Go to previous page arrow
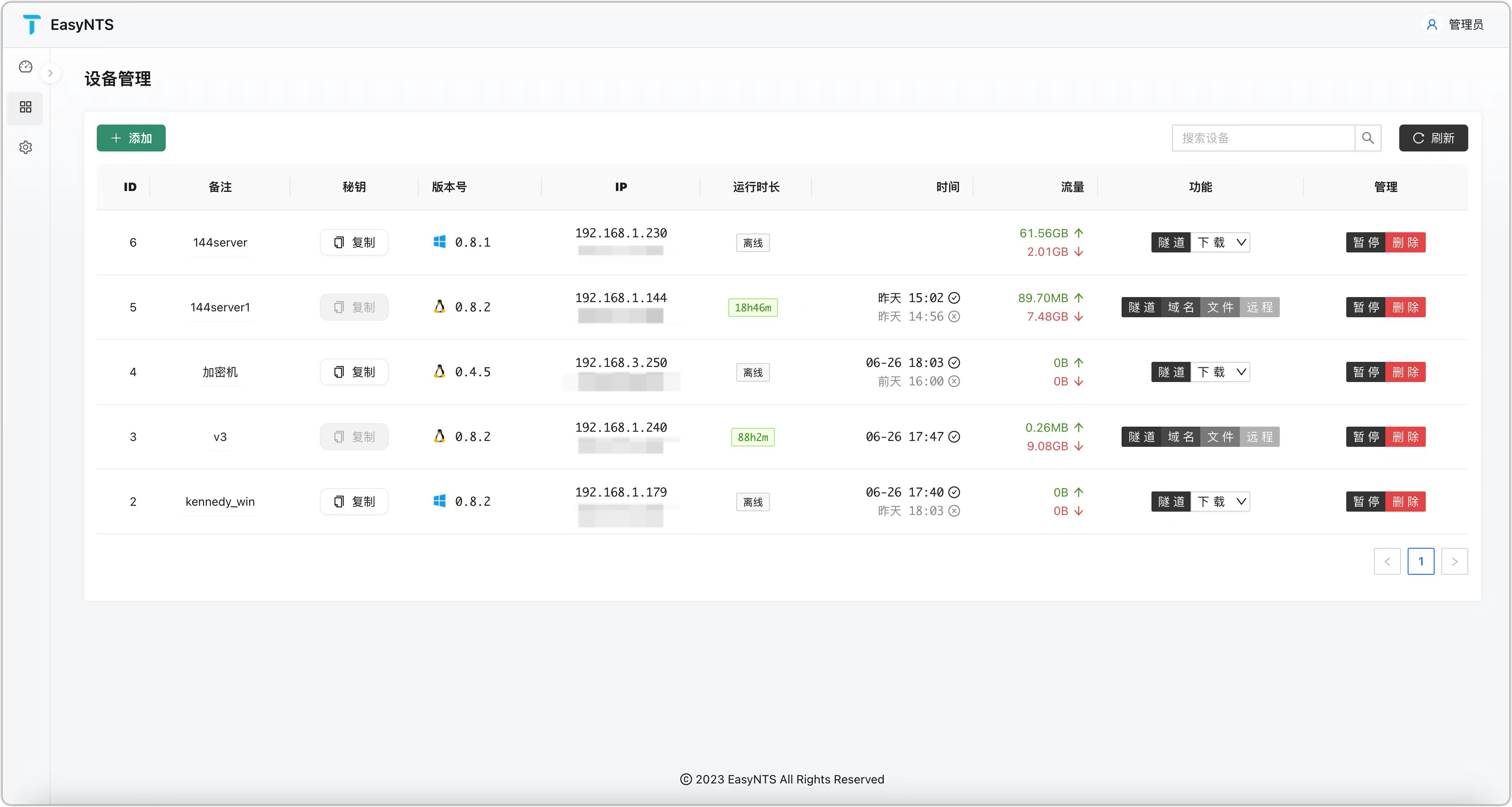1512x807 pixels. pyautogui.click(x=1387, y=562)
